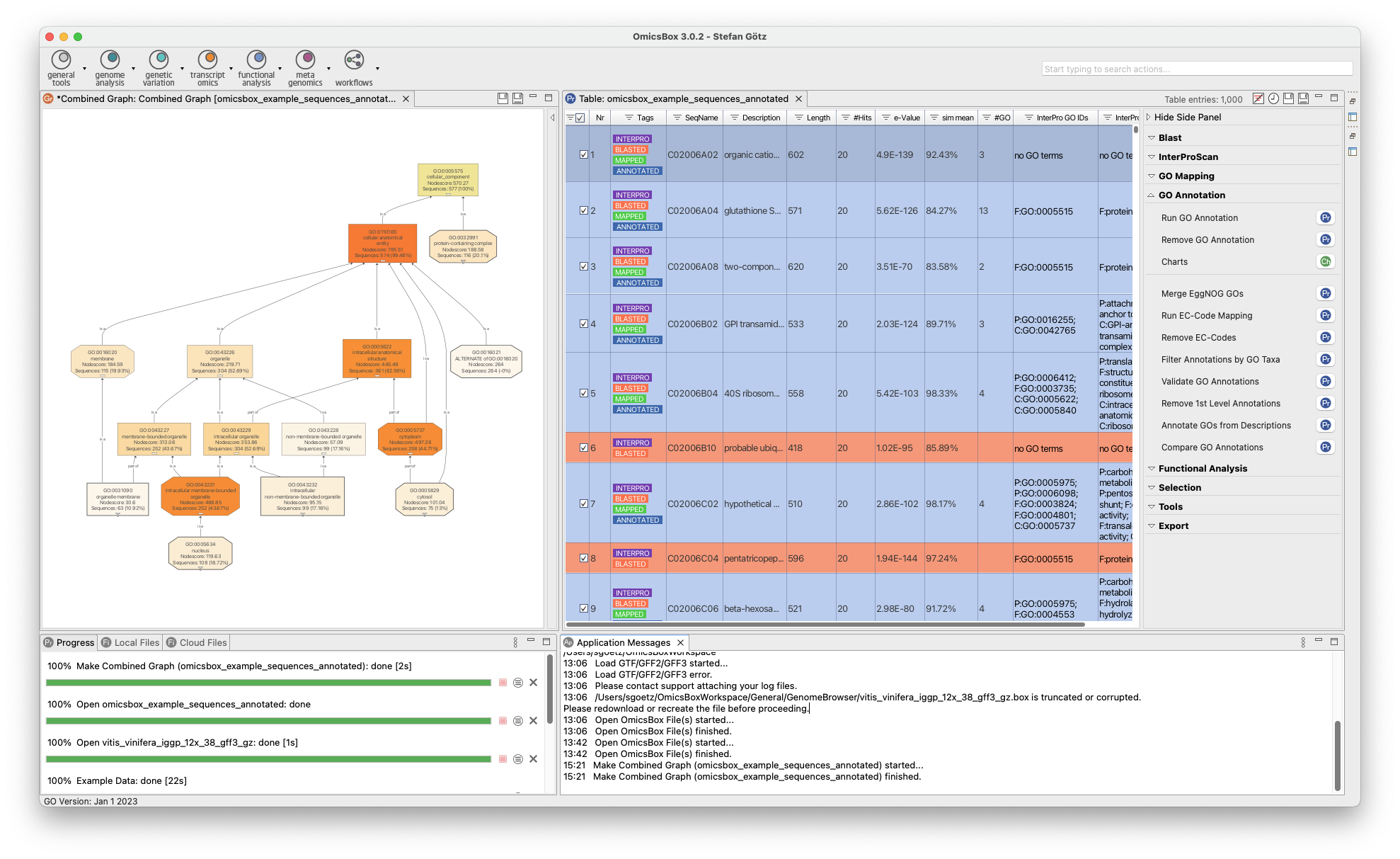Open the metagenomics toolbar icon

[305, 59]
